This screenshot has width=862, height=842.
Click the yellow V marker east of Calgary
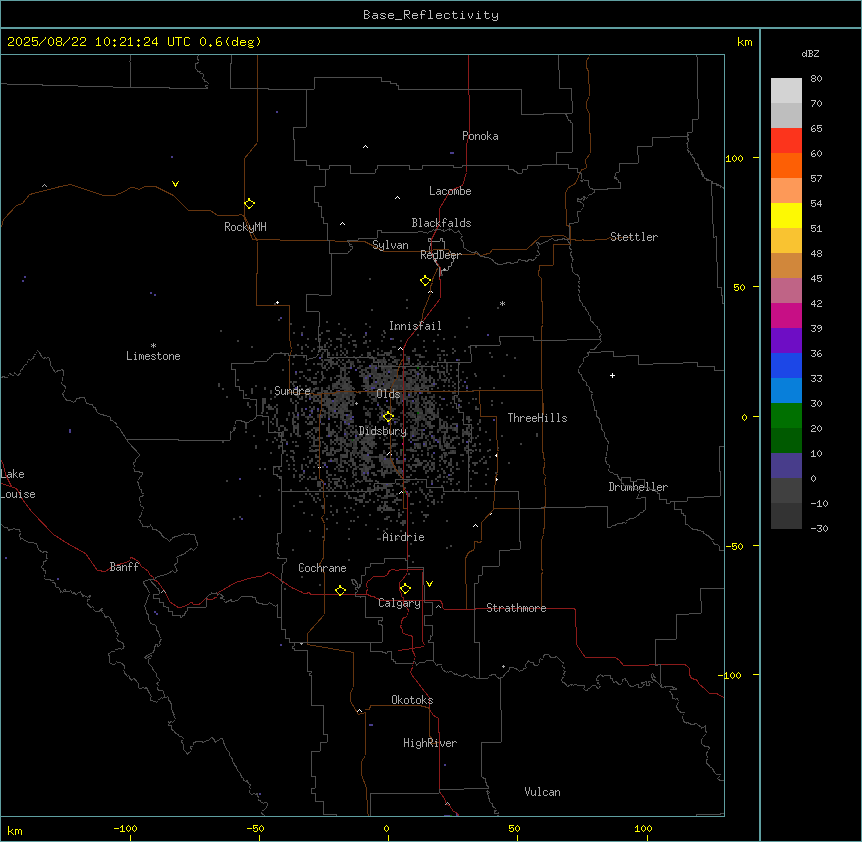429,584
